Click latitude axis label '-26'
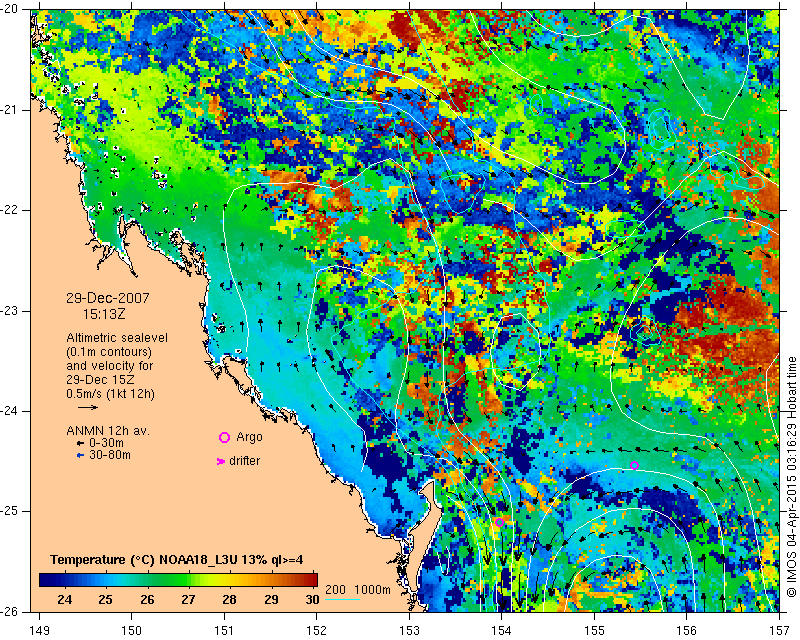This screenshot has width=800, height=640. [x=10, y=611]
